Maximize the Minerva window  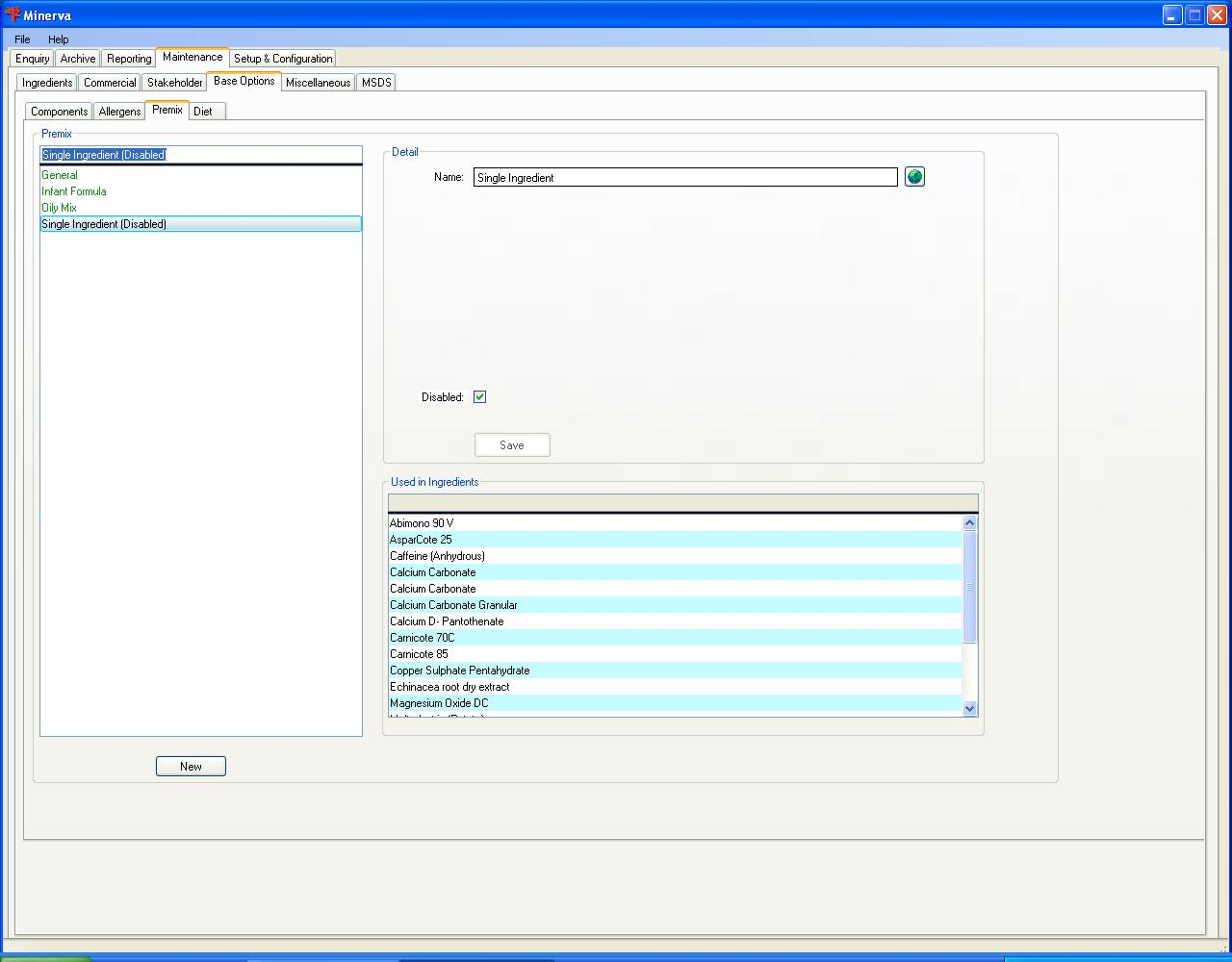pos(1193,15)
